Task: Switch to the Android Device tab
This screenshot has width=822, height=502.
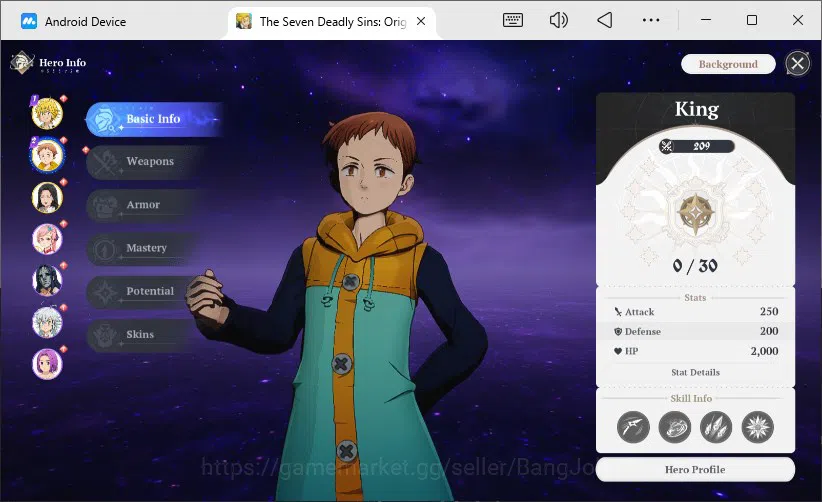Action: (x=73, y=21)
